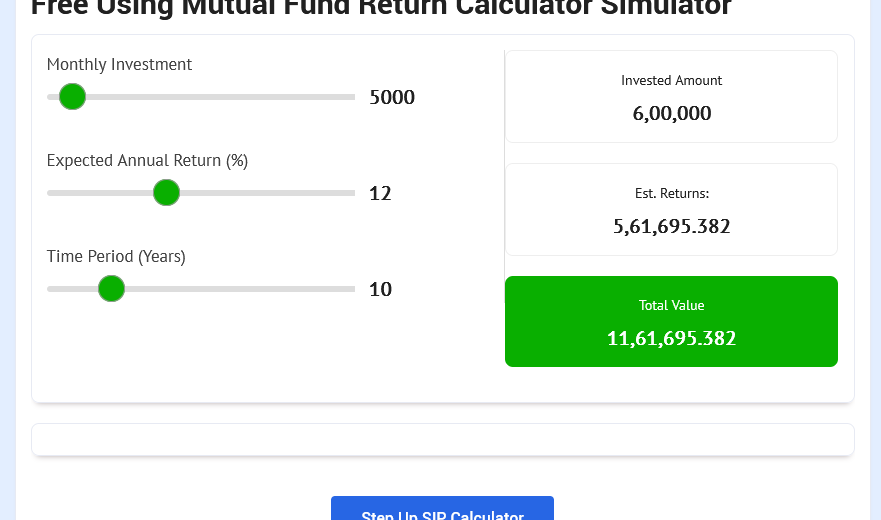Click the Time Period value 10
The width and height of the screenshot is (881, 520).
point(380,289)
